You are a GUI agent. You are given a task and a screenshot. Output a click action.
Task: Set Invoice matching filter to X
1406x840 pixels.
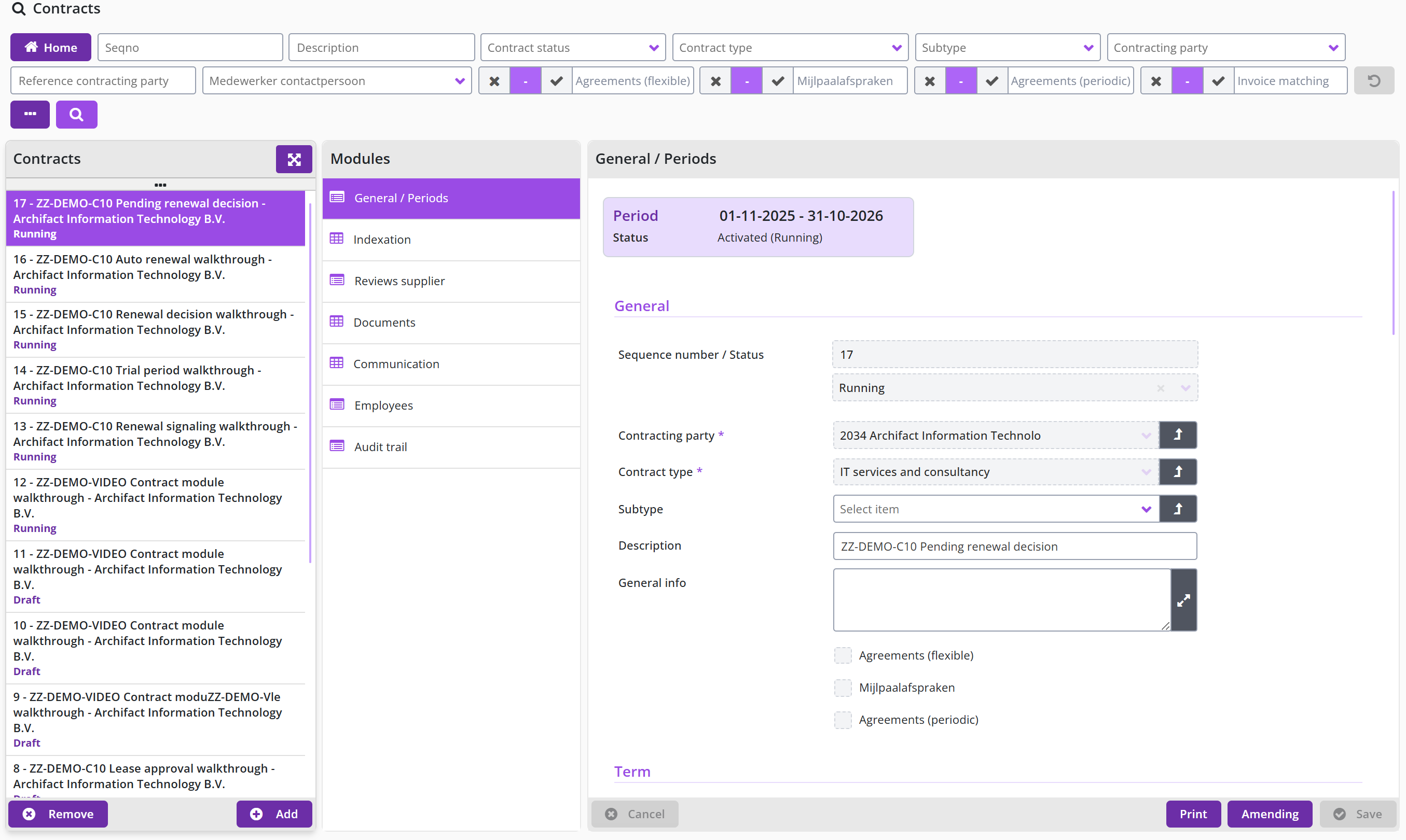[x=1156, y=81]
